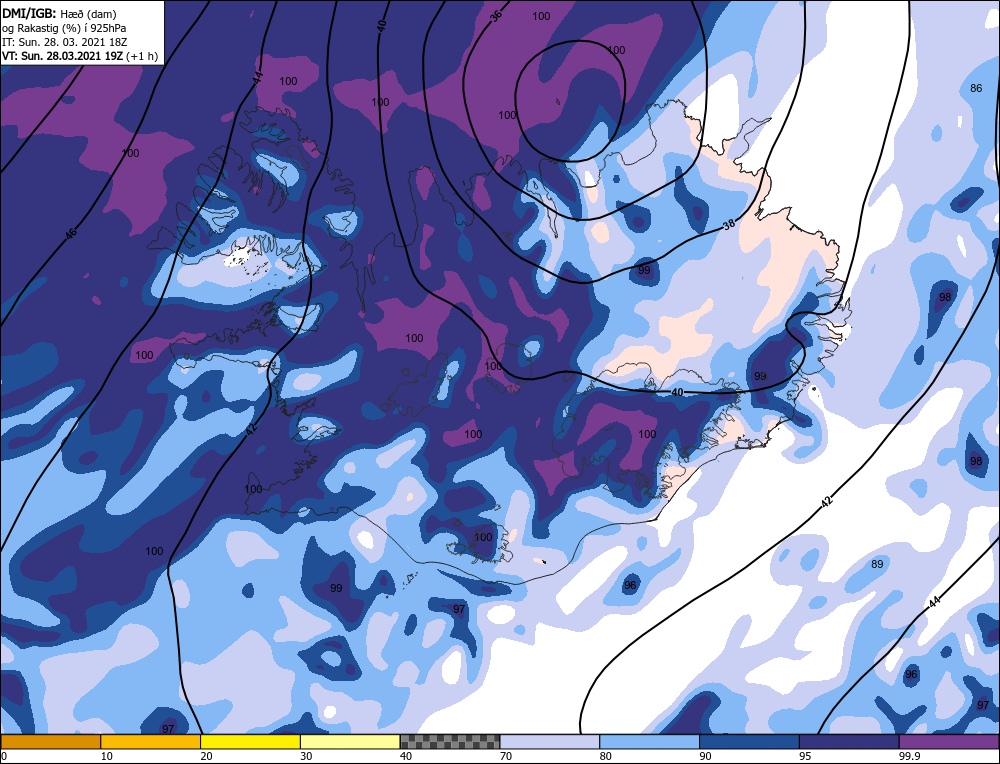The height and width of the screenshot is (764, 1000).
Task: Pick the lavender 70–80 humidity swatch
Action: (x=550, y=742)
